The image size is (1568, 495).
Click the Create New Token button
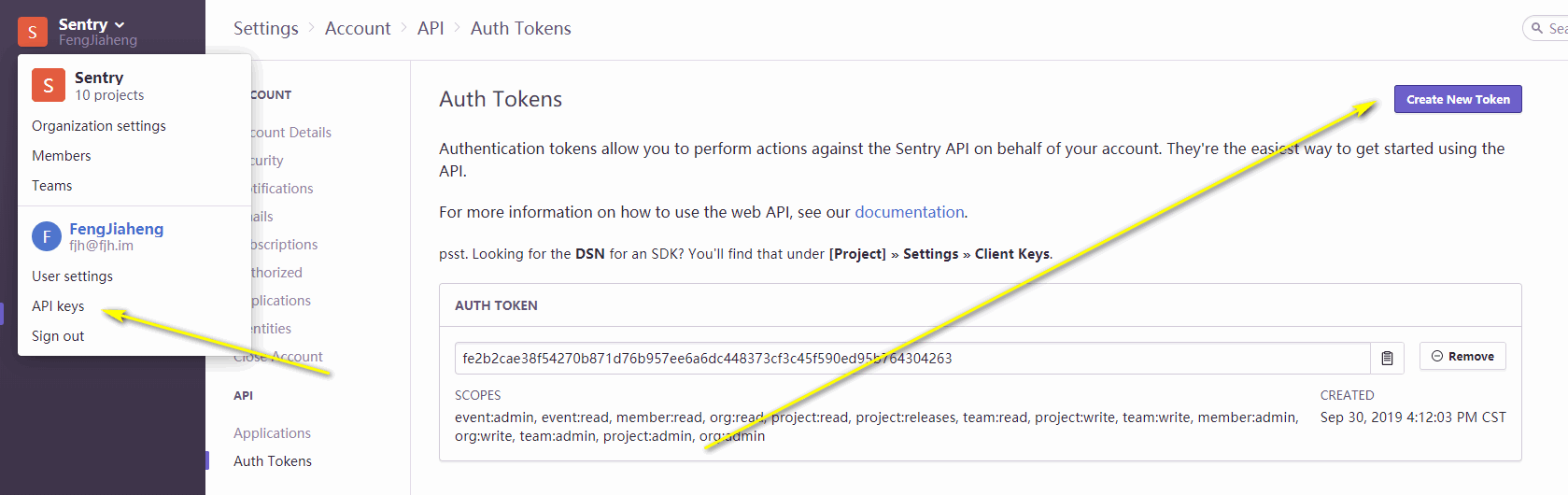[x=1458, y=99]
